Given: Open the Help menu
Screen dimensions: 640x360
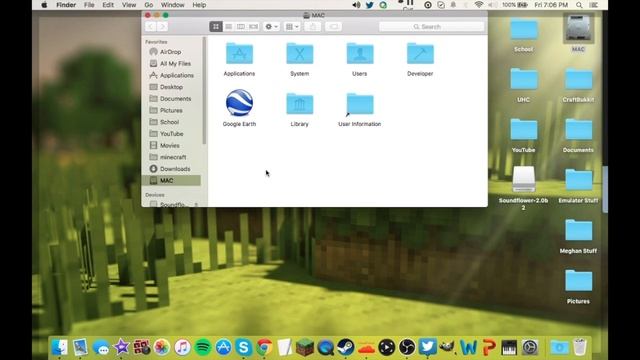Looking at the screenshot, I should tap(199, 5).
